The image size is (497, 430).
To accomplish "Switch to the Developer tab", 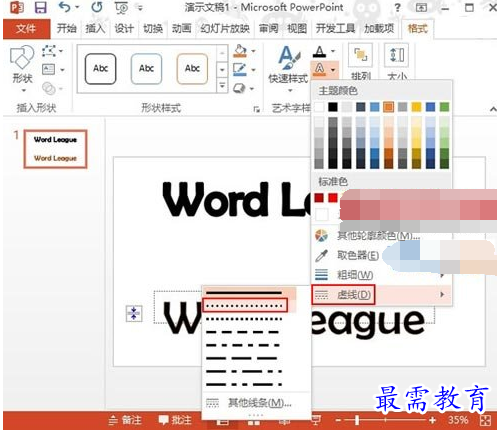I will [335, 29].
